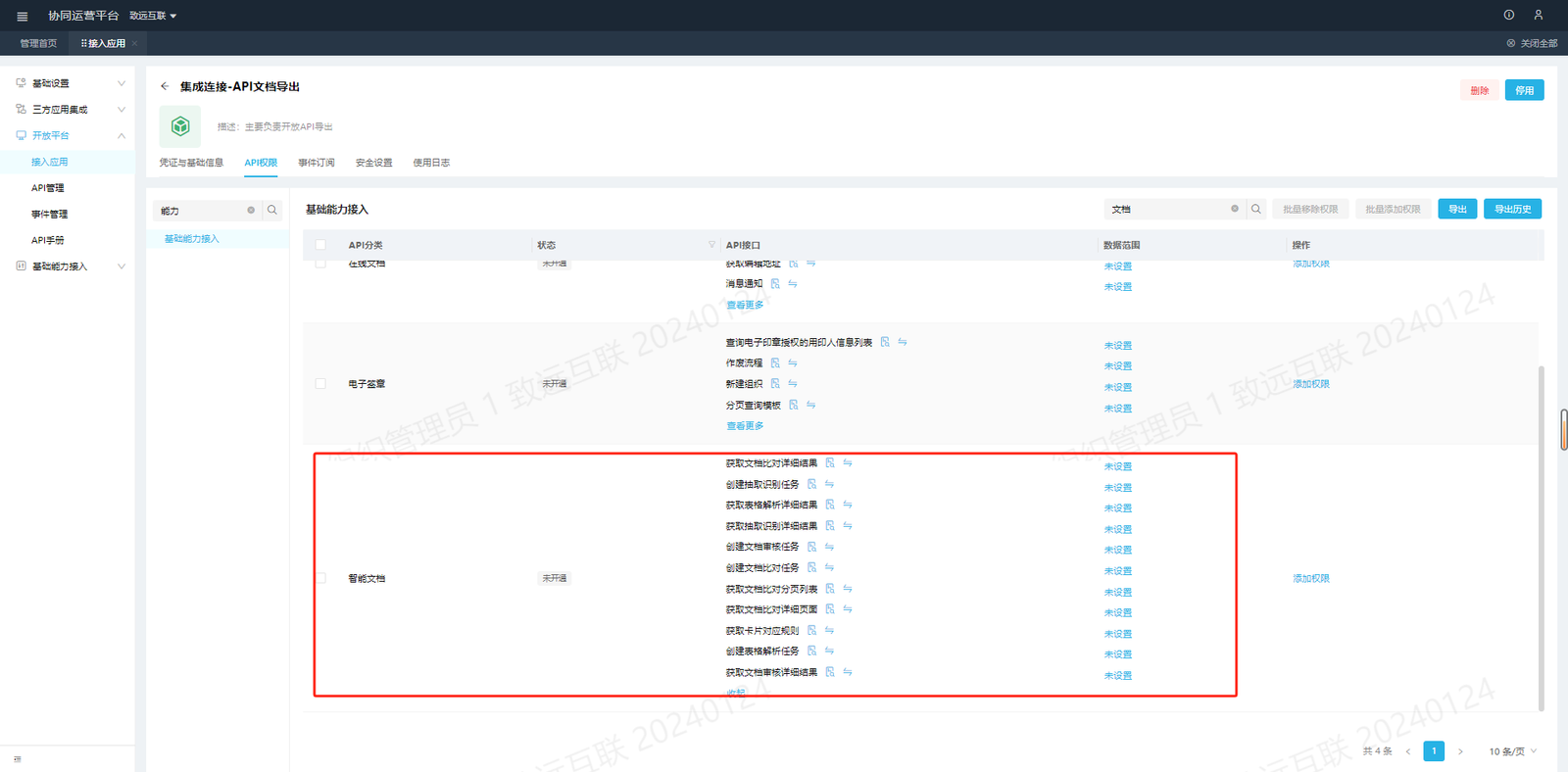Open API管理 in the sidebar
This screenshot has height=772, width=1568.
tap(48, 188)
